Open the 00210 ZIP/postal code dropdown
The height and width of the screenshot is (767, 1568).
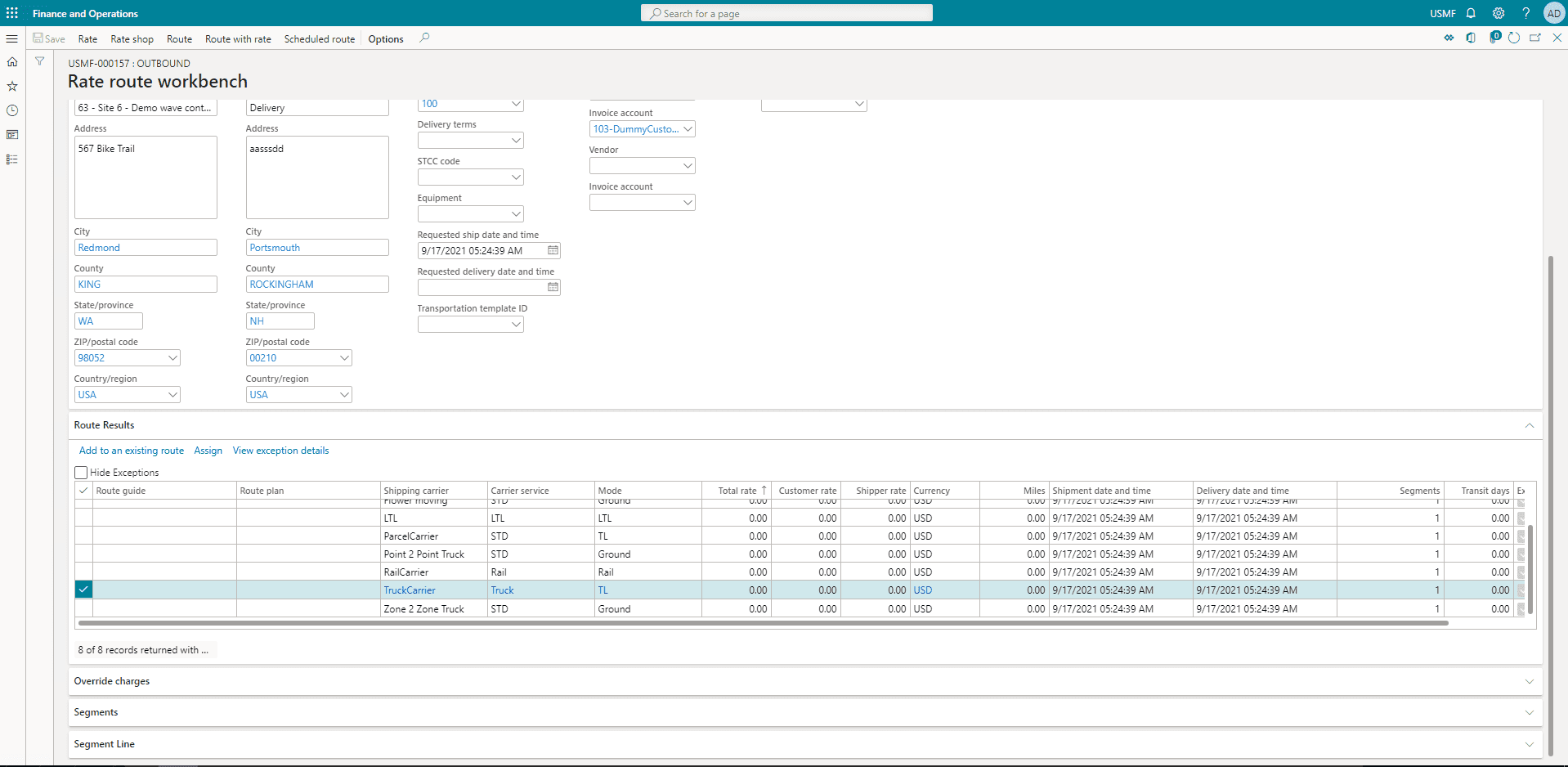pyautogui.click(x=344, y=357)
